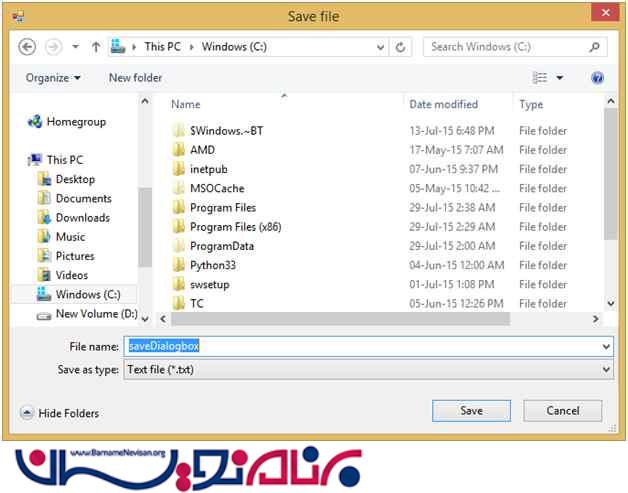628x493 pixels.
Task: Sort files by Name column header
Action: point(185,104)
